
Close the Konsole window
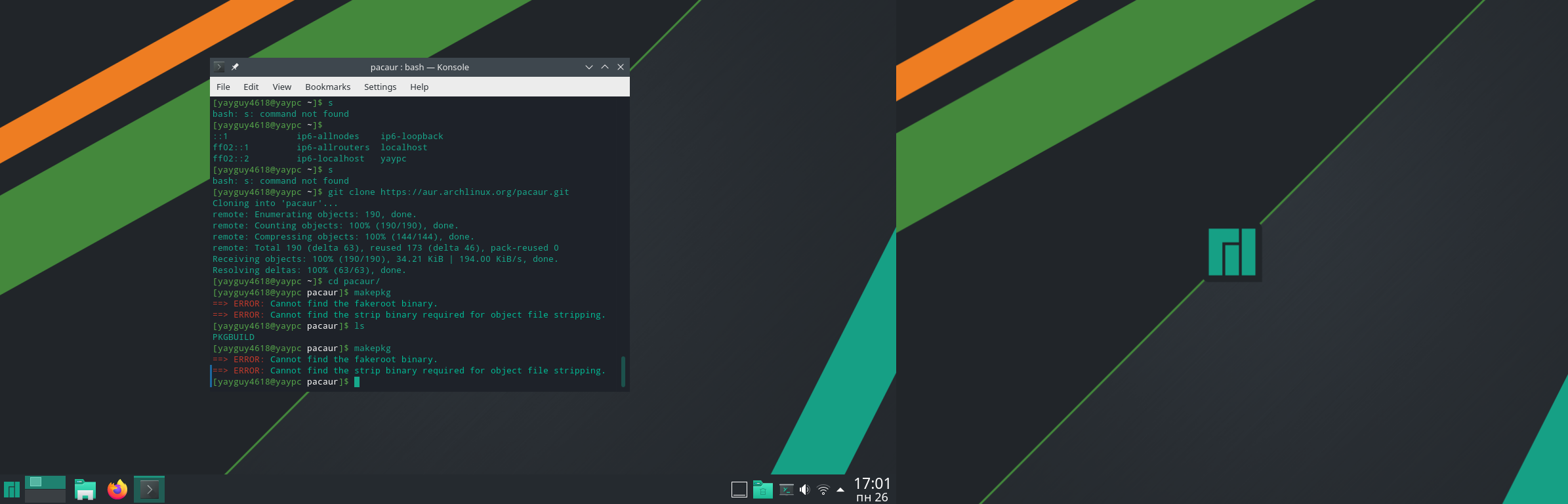tap(621, 67)
